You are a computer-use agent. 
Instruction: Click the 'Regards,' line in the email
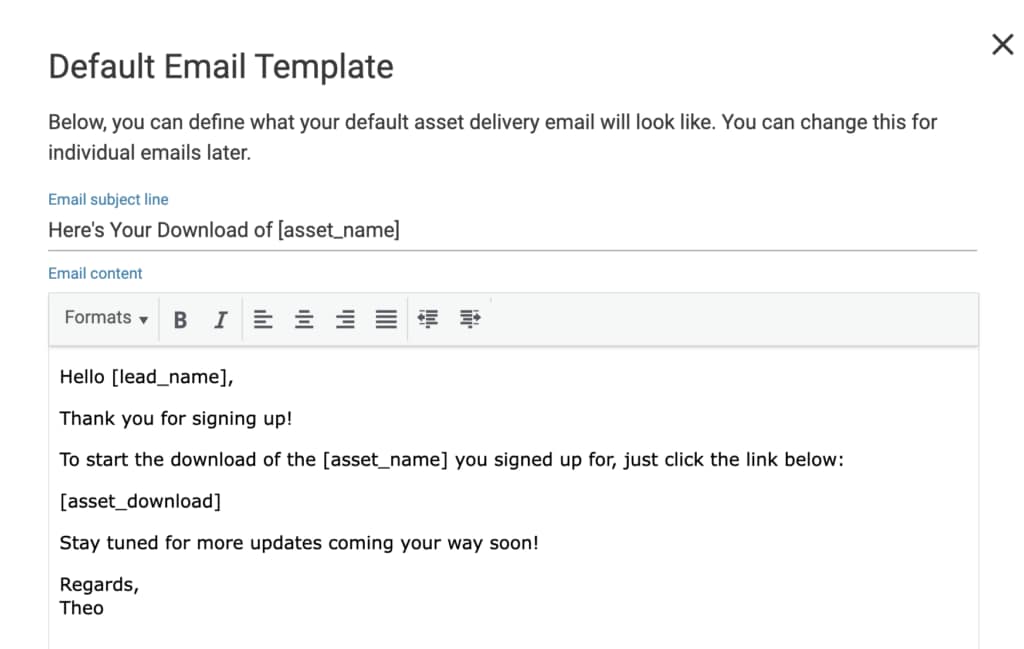[99, 585]
